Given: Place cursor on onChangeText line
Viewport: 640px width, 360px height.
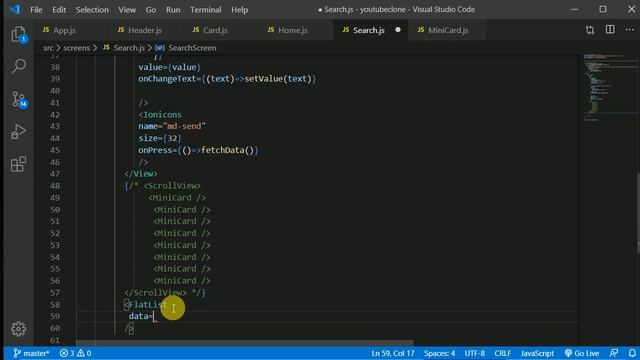Looking at the screenshot, I should coord(227,79).
